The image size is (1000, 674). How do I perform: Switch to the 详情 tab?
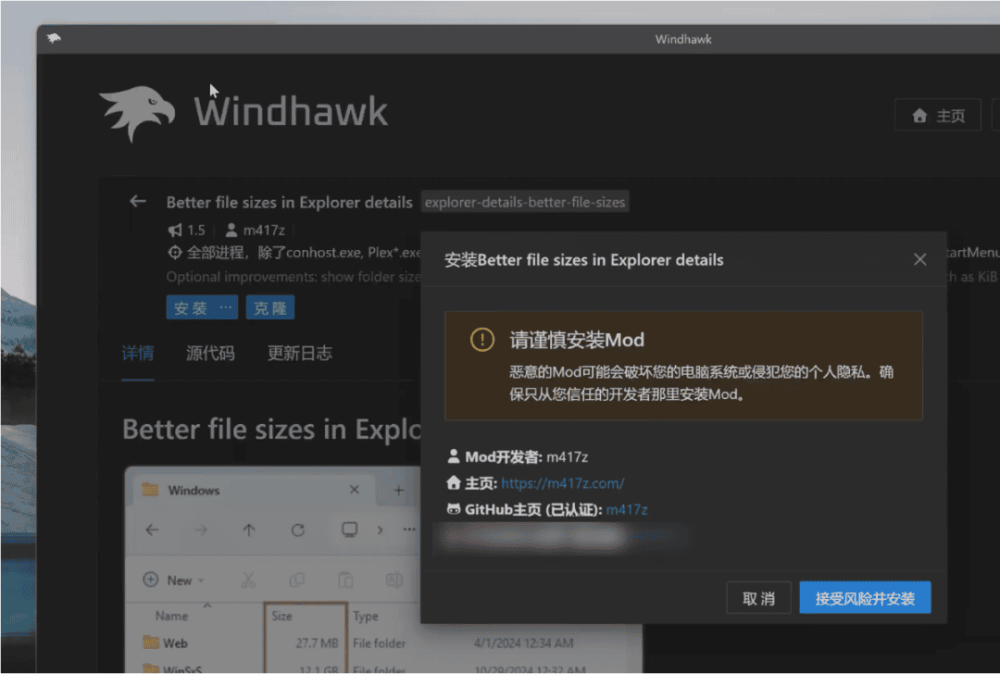(x=138, y=353)
